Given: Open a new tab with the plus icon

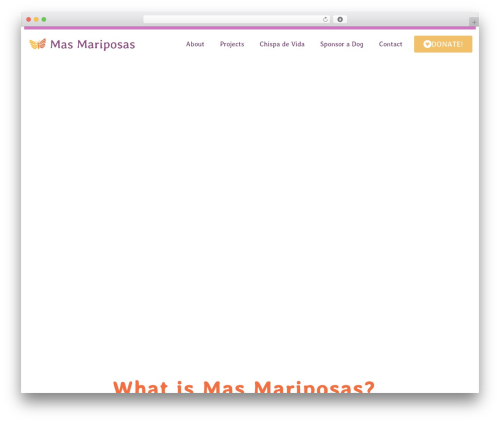Looking at the screenshot, I should coord(474,22).
